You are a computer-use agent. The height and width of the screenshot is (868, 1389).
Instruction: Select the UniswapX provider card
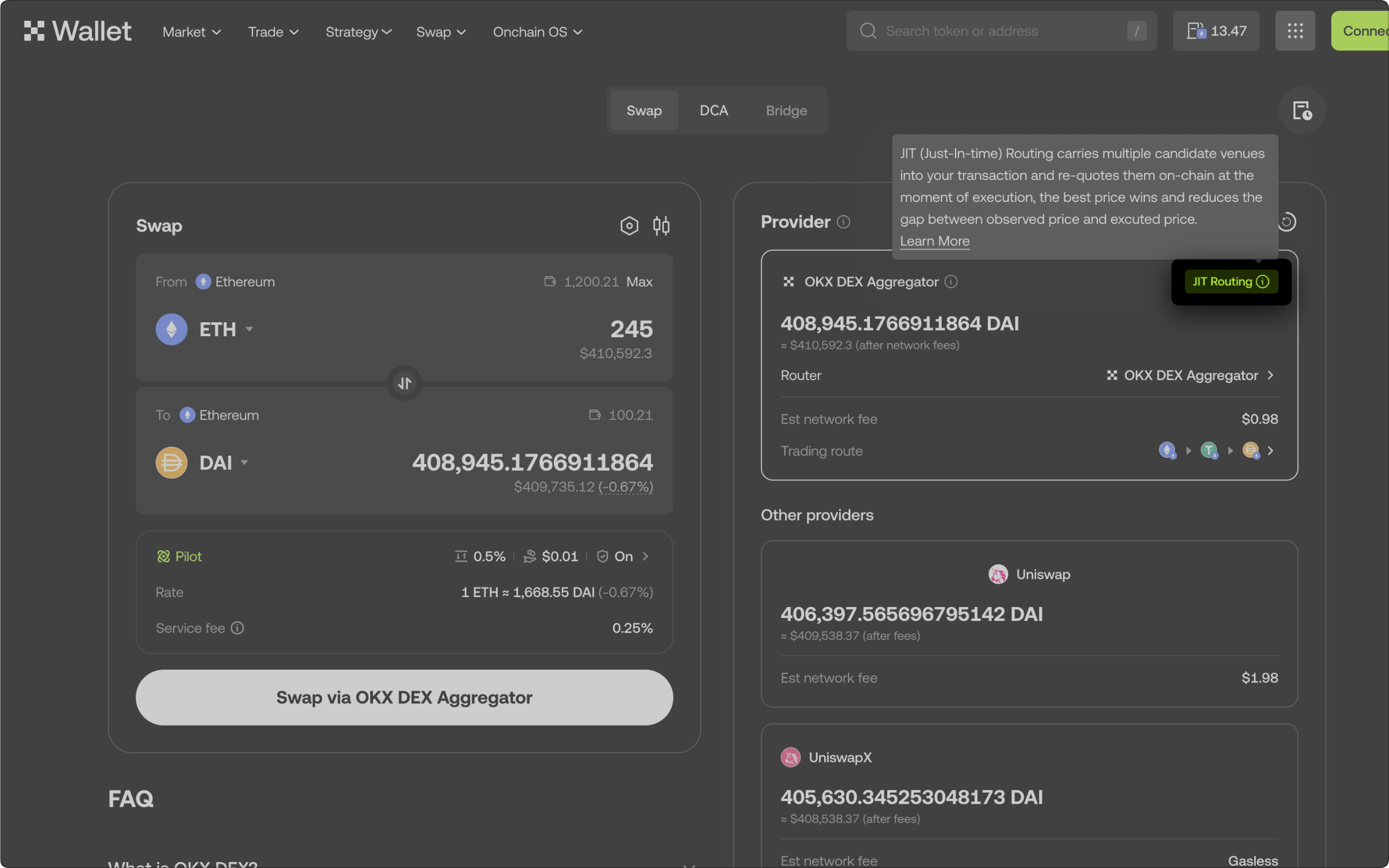[1029, 796]
